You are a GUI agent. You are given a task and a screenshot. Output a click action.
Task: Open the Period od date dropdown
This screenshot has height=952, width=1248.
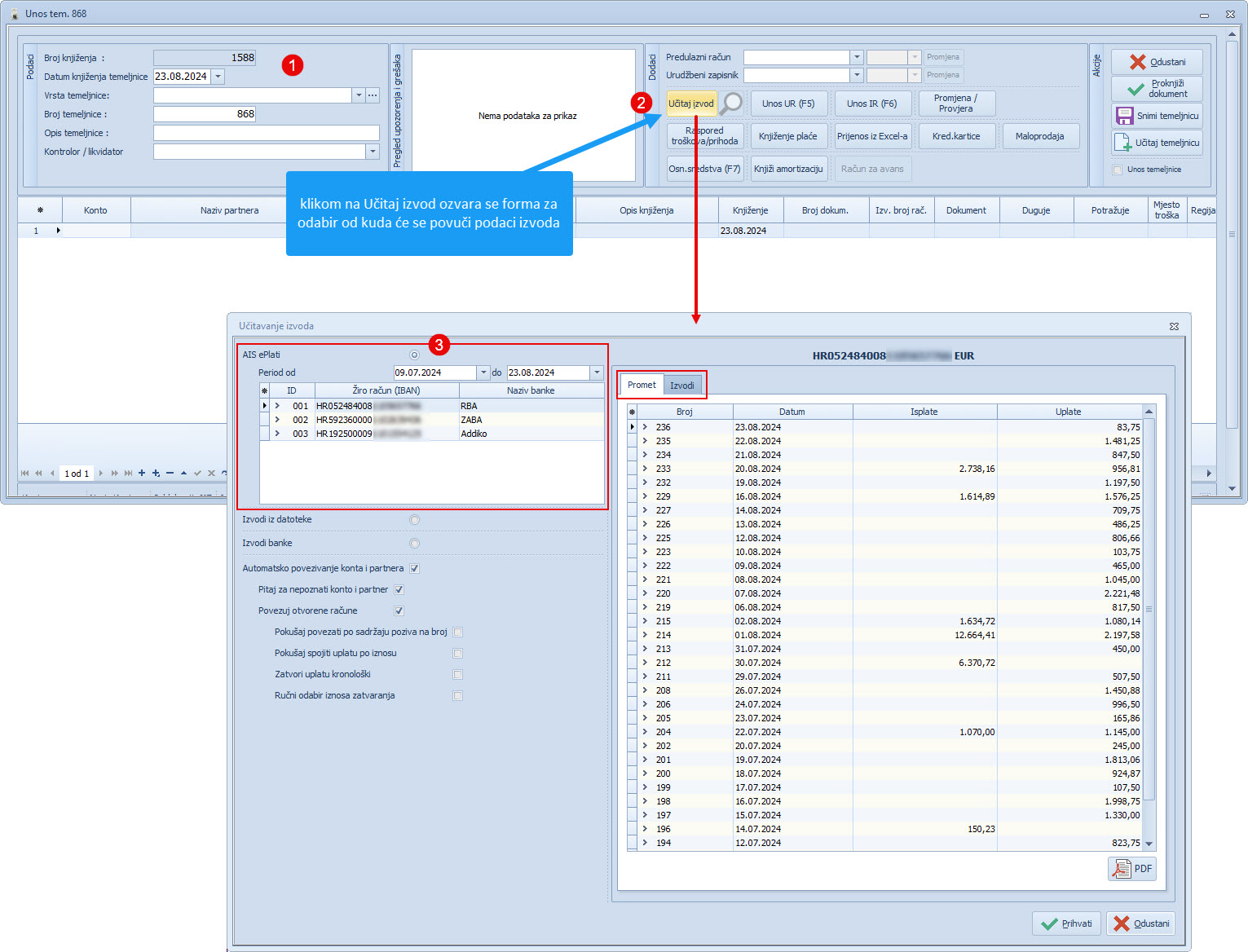pyautogui.click(x=483, y=372)
